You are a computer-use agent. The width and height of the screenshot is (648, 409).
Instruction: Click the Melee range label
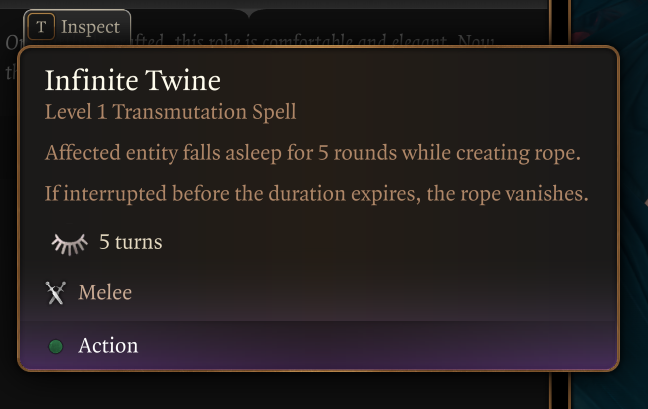click(x=105, y=293)
